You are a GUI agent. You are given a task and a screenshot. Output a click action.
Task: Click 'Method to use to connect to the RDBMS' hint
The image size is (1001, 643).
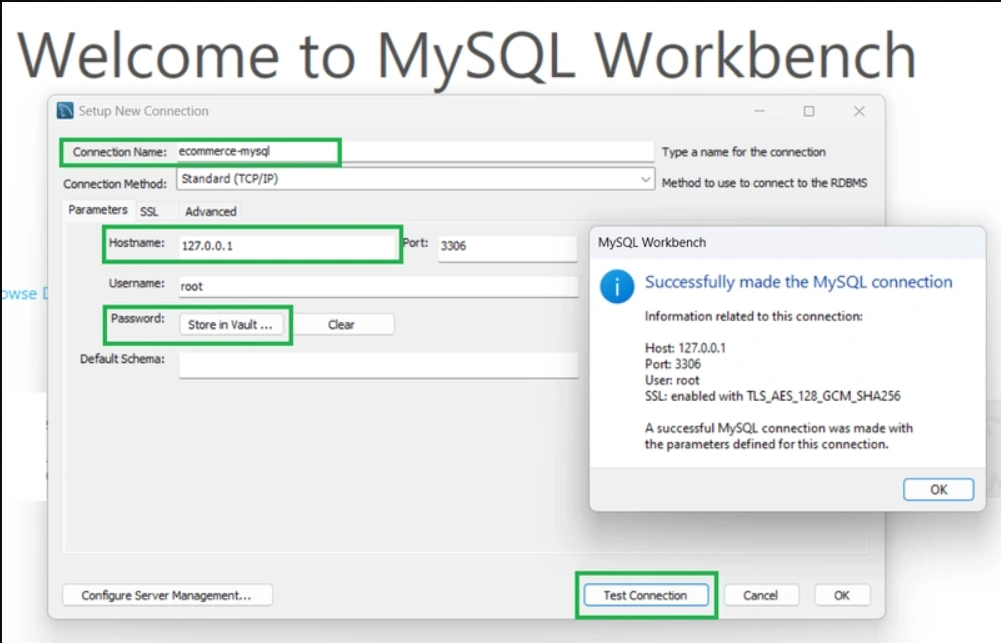(x=764, y=183)
